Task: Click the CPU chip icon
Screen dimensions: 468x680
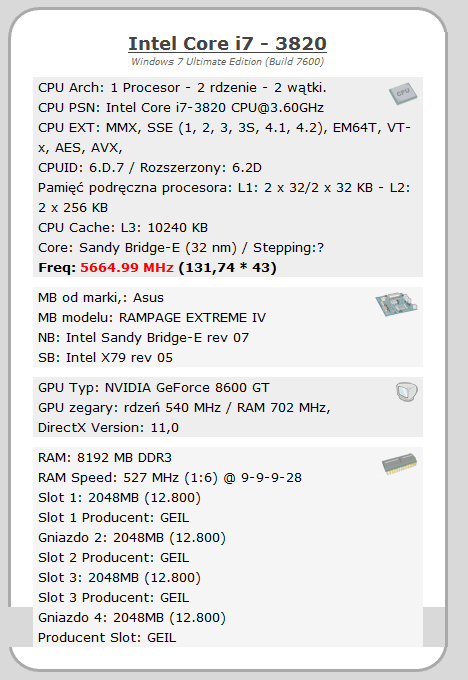Action: click(403, 93)
